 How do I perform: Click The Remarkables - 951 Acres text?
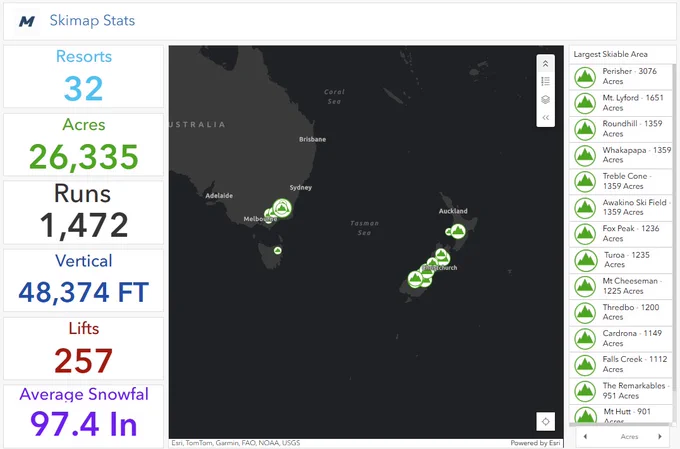(636, 390)
